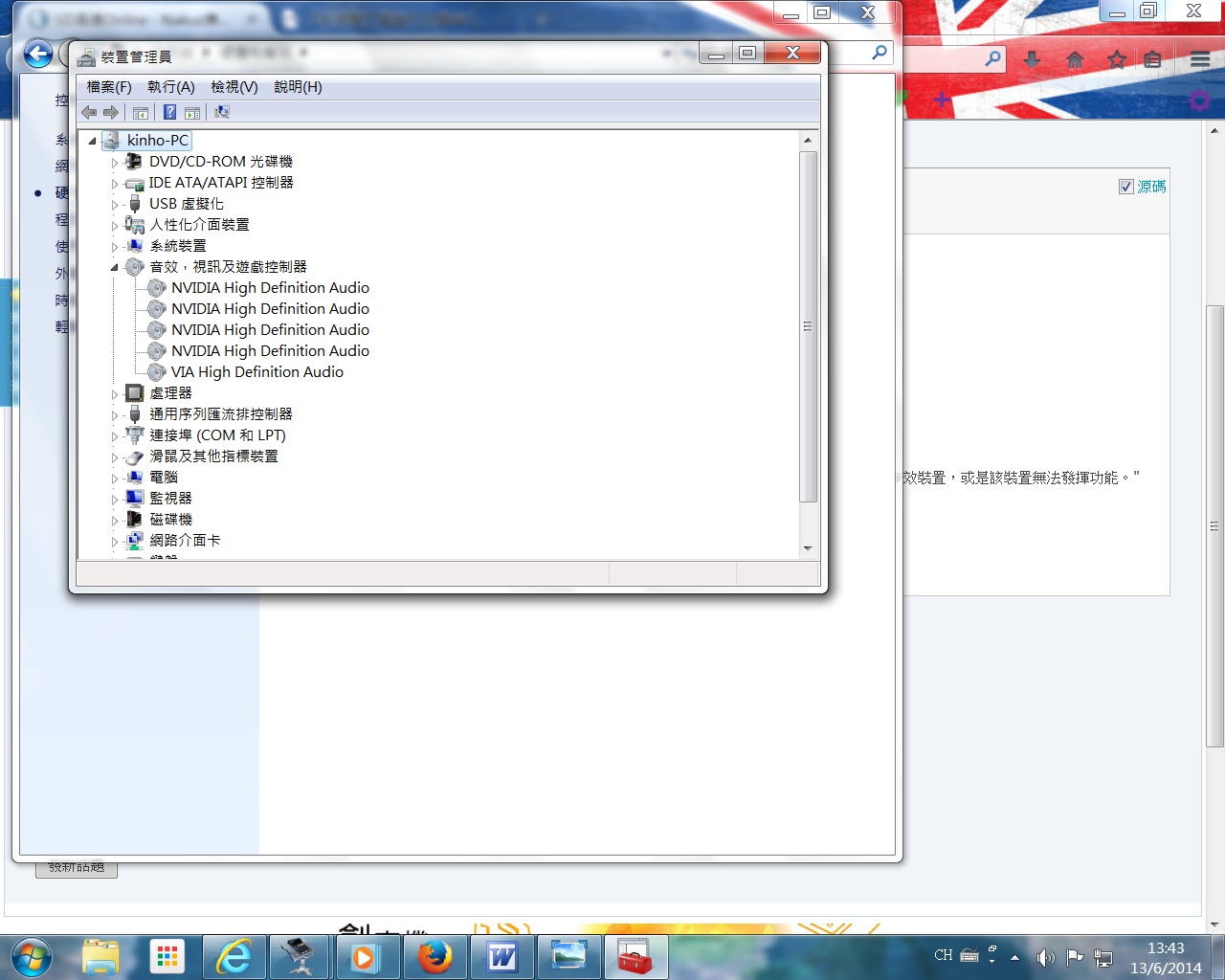
Task: Expand the IDE ATA/ATAPI 控制器 category
Action: tap(115, 184)
